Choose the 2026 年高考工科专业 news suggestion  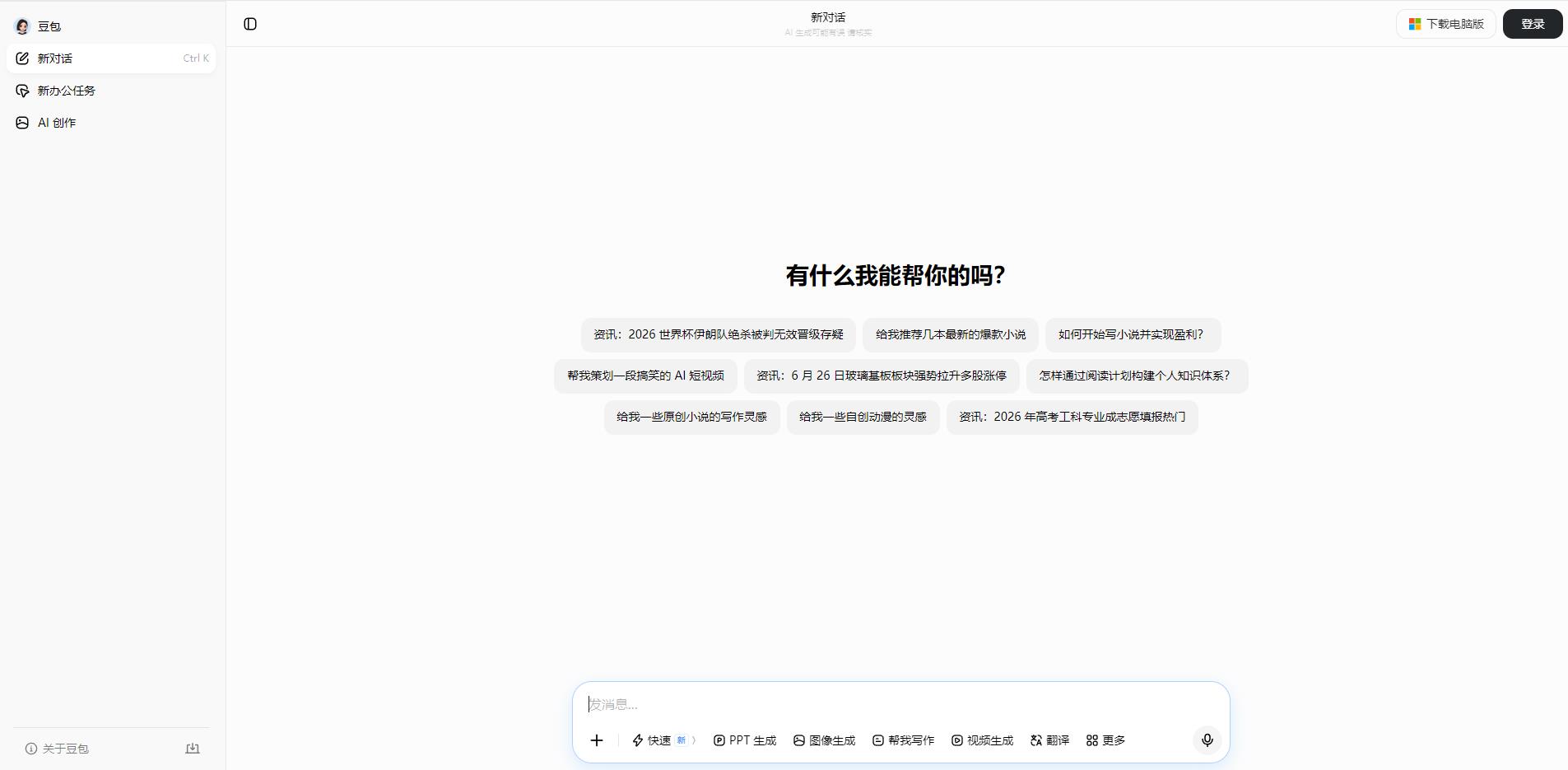click(1072, 417)
